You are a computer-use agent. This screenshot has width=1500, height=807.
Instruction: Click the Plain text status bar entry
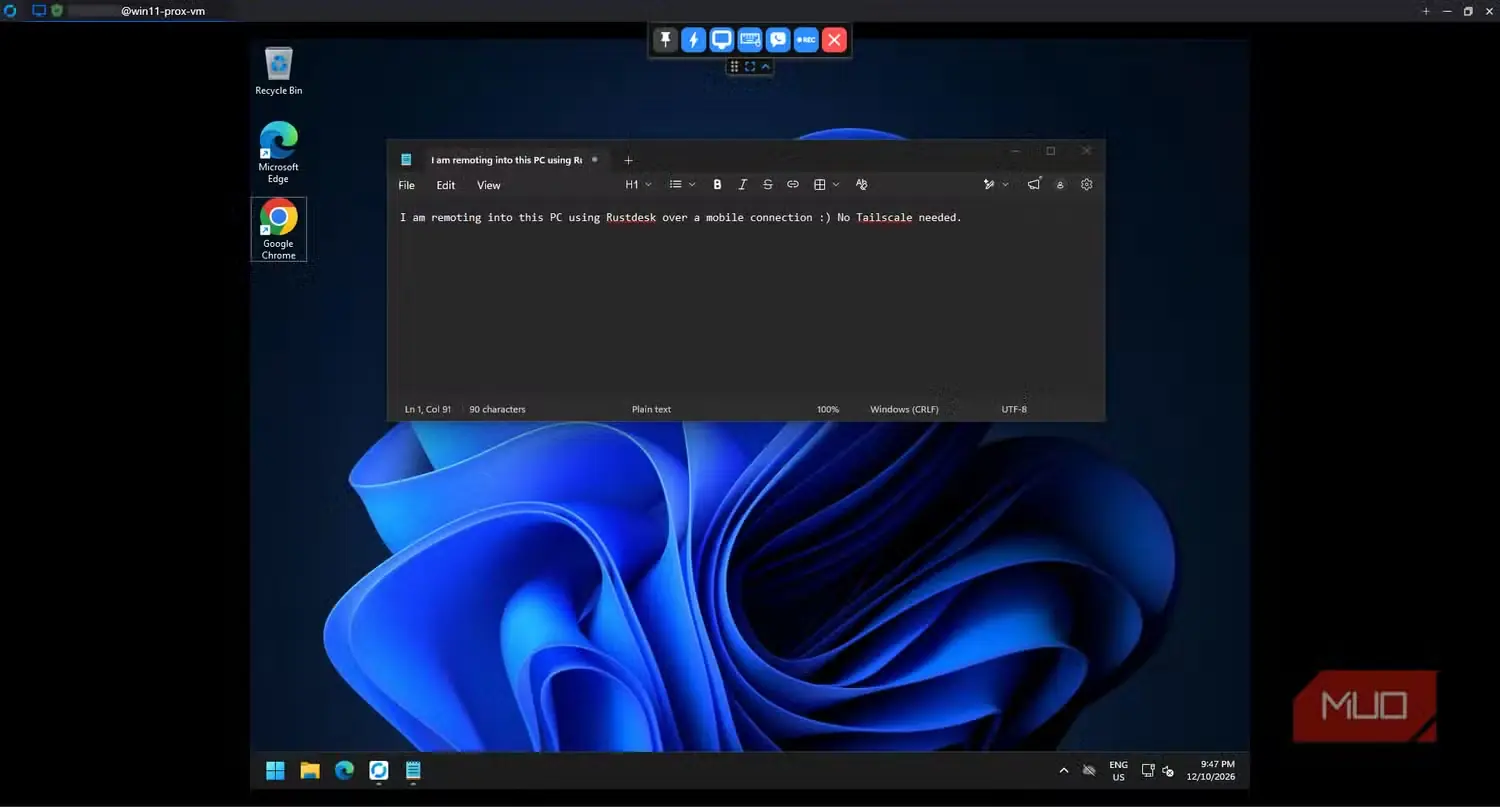(651, 409)
